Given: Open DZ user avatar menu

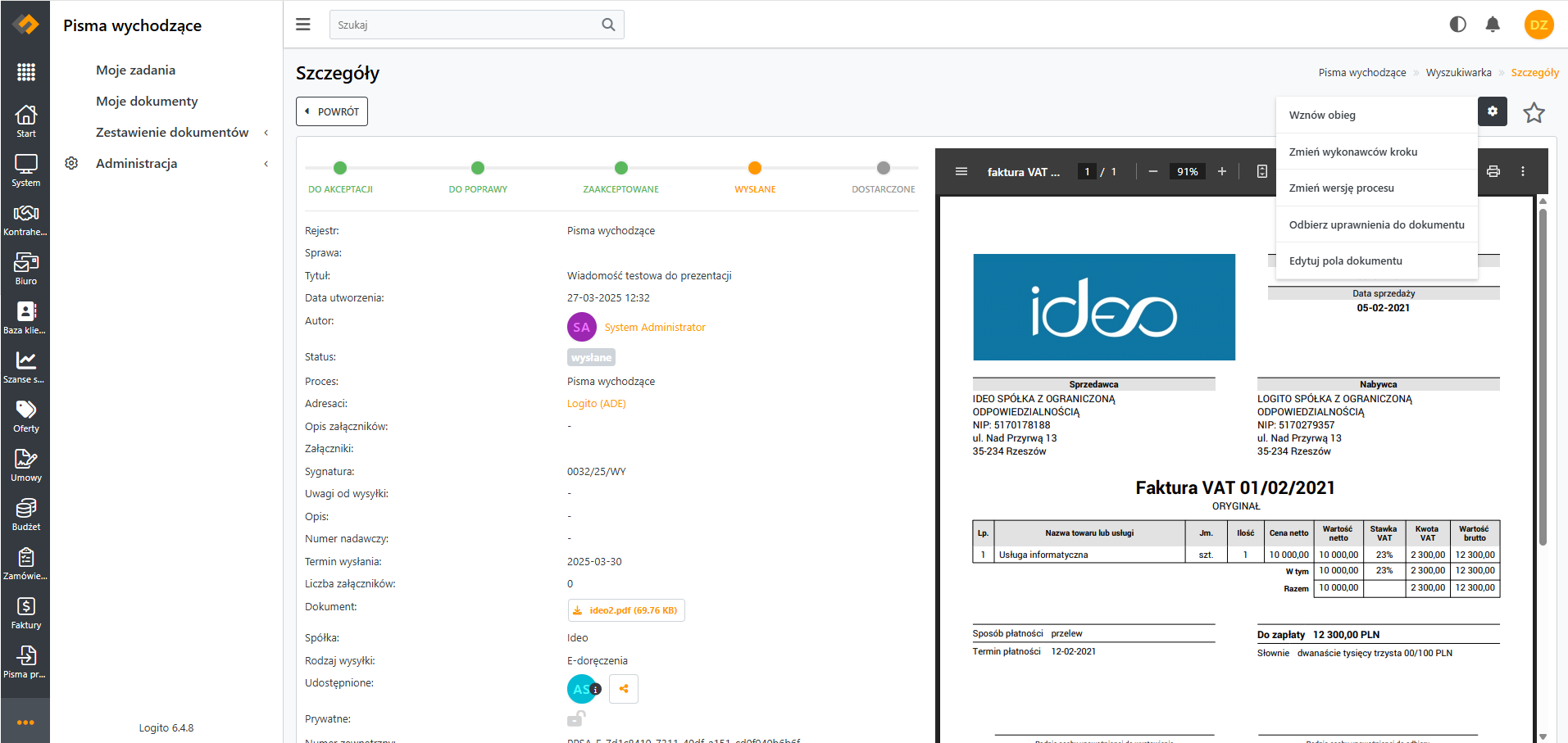Looking at the screenshot, I should [1538, 25].
